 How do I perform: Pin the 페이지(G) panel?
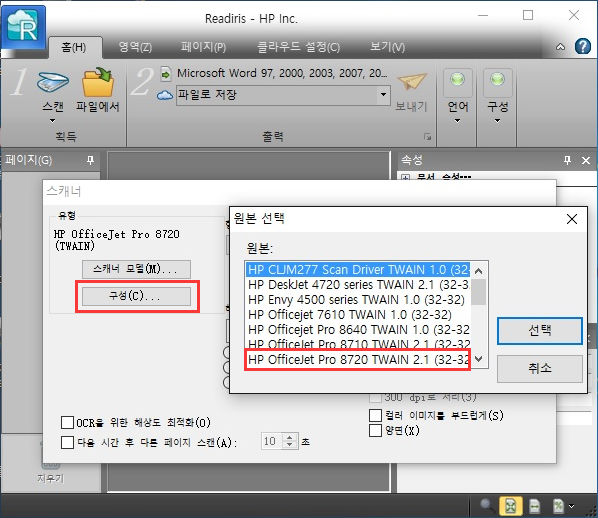[90, 160]
